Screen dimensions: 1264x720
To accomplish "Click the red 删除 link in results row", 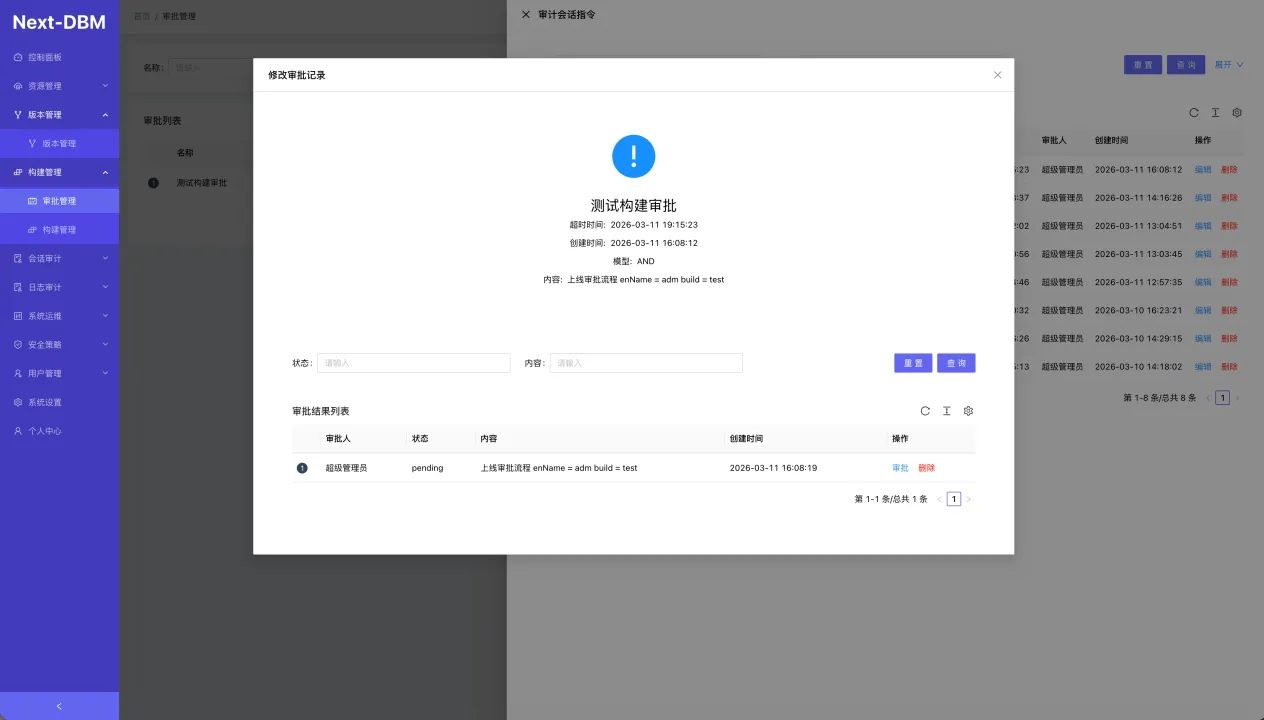I will tap(927, 468).
